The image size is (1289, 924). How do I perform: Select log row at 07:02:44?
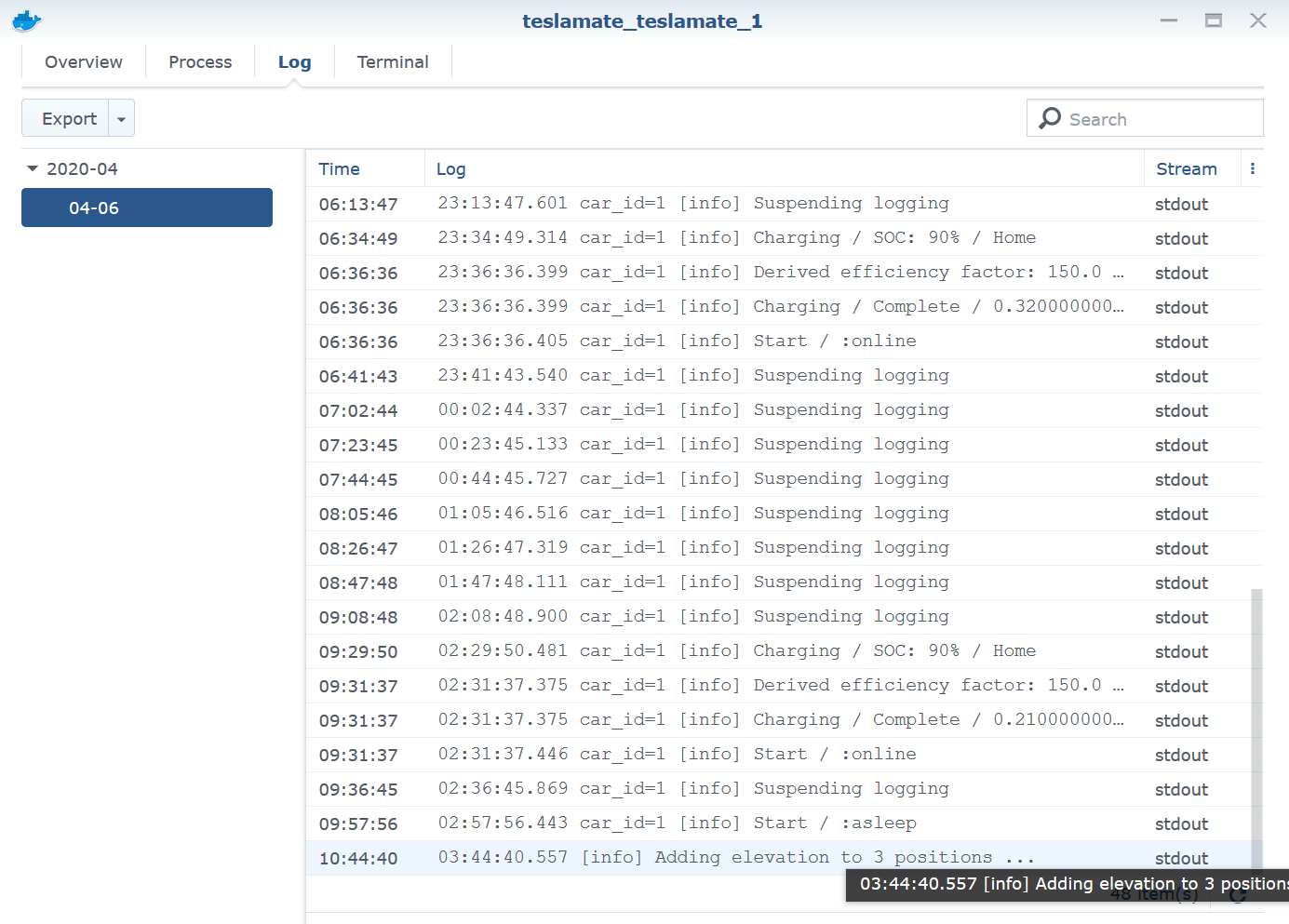tap(785, 410)
